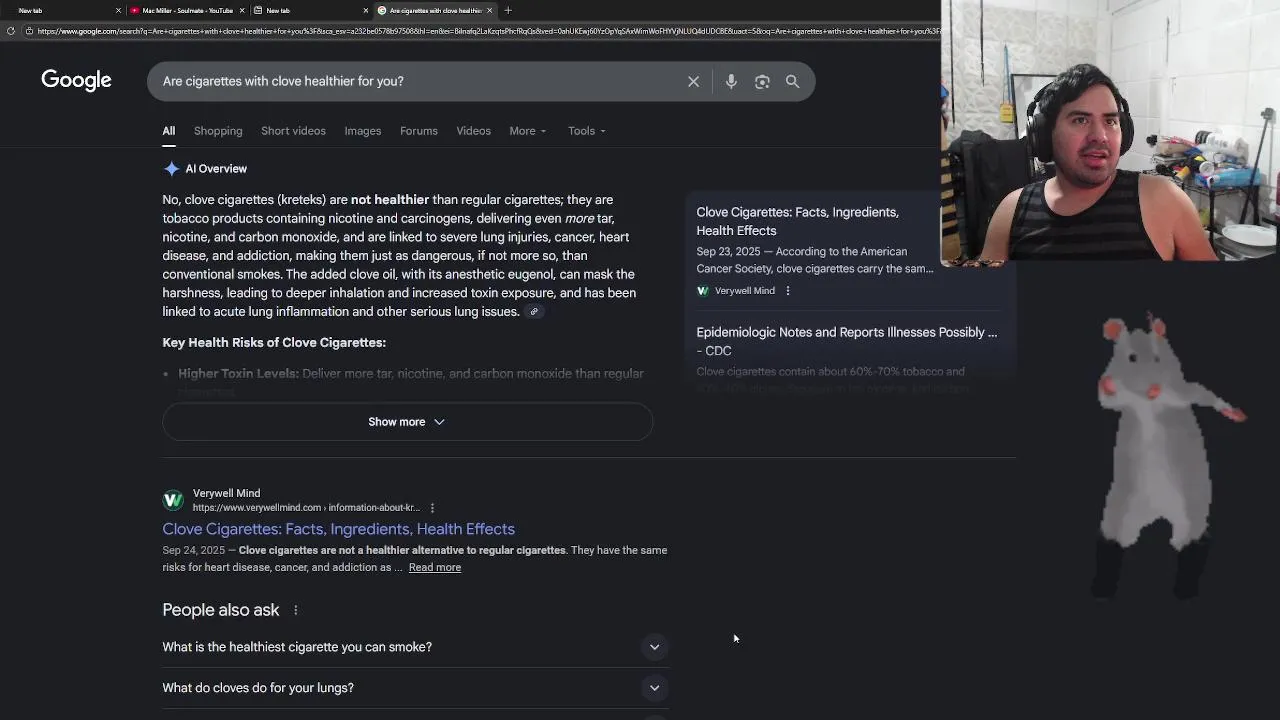The width and height of the screenshot is (1280, 720).
Task: Select the Forums search filter
Action: [x=419, y=131]
